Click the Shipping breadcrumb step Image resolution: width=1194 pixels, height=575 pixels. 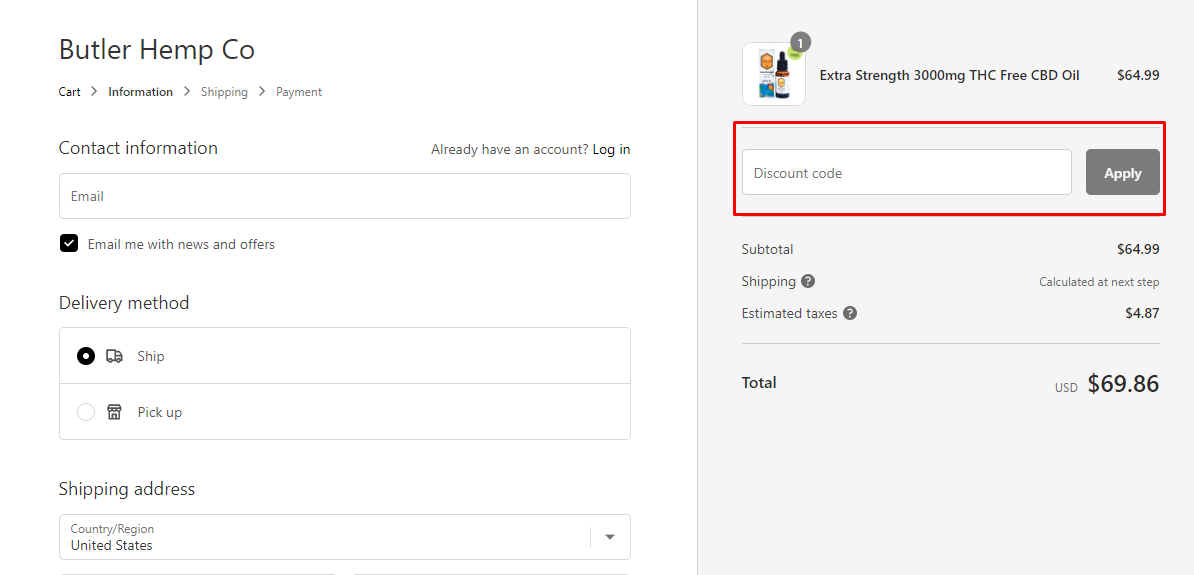tap(224, 91)
